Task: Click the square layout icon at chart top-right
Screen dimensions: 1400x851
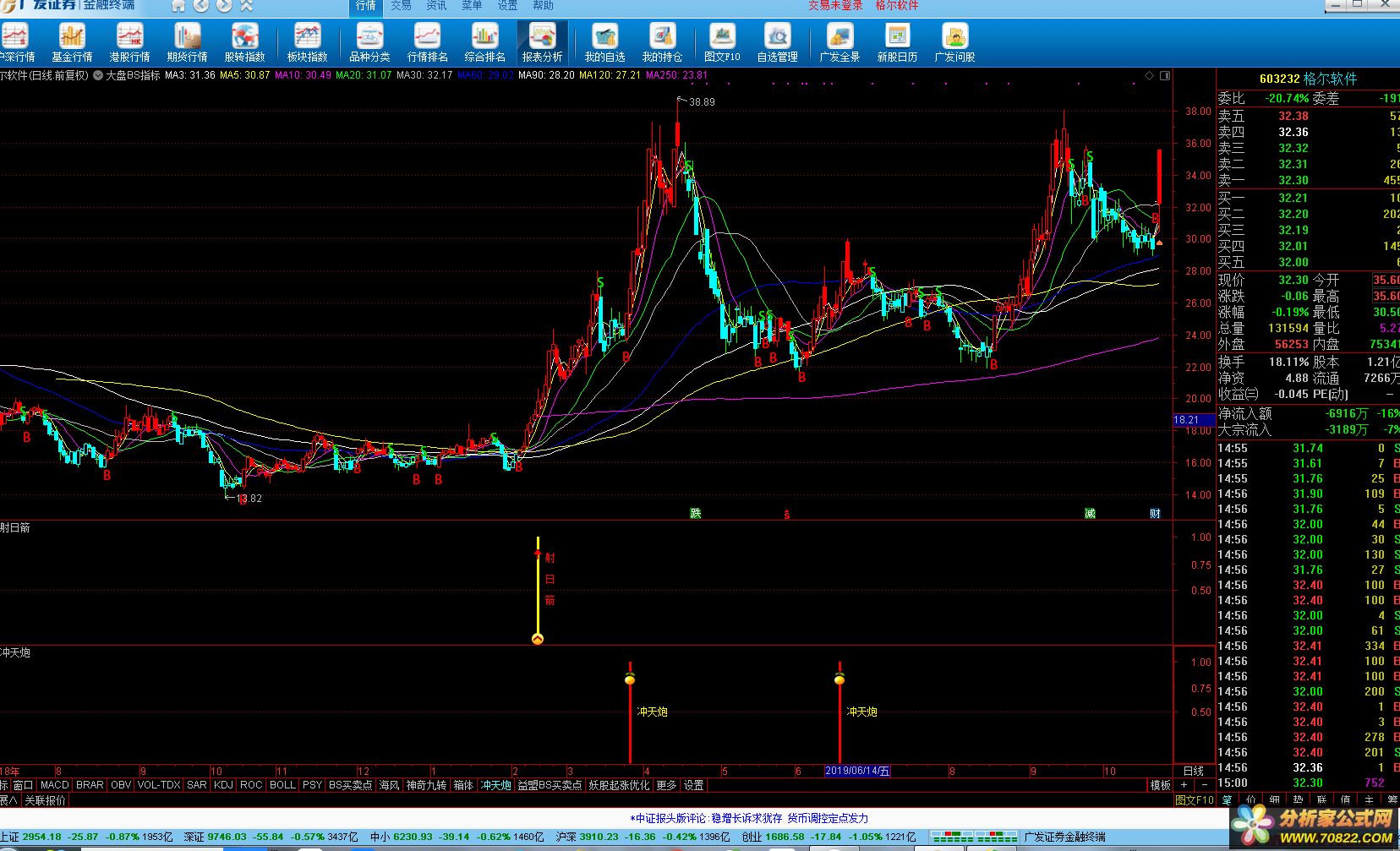Action: tap(1165, 75)
